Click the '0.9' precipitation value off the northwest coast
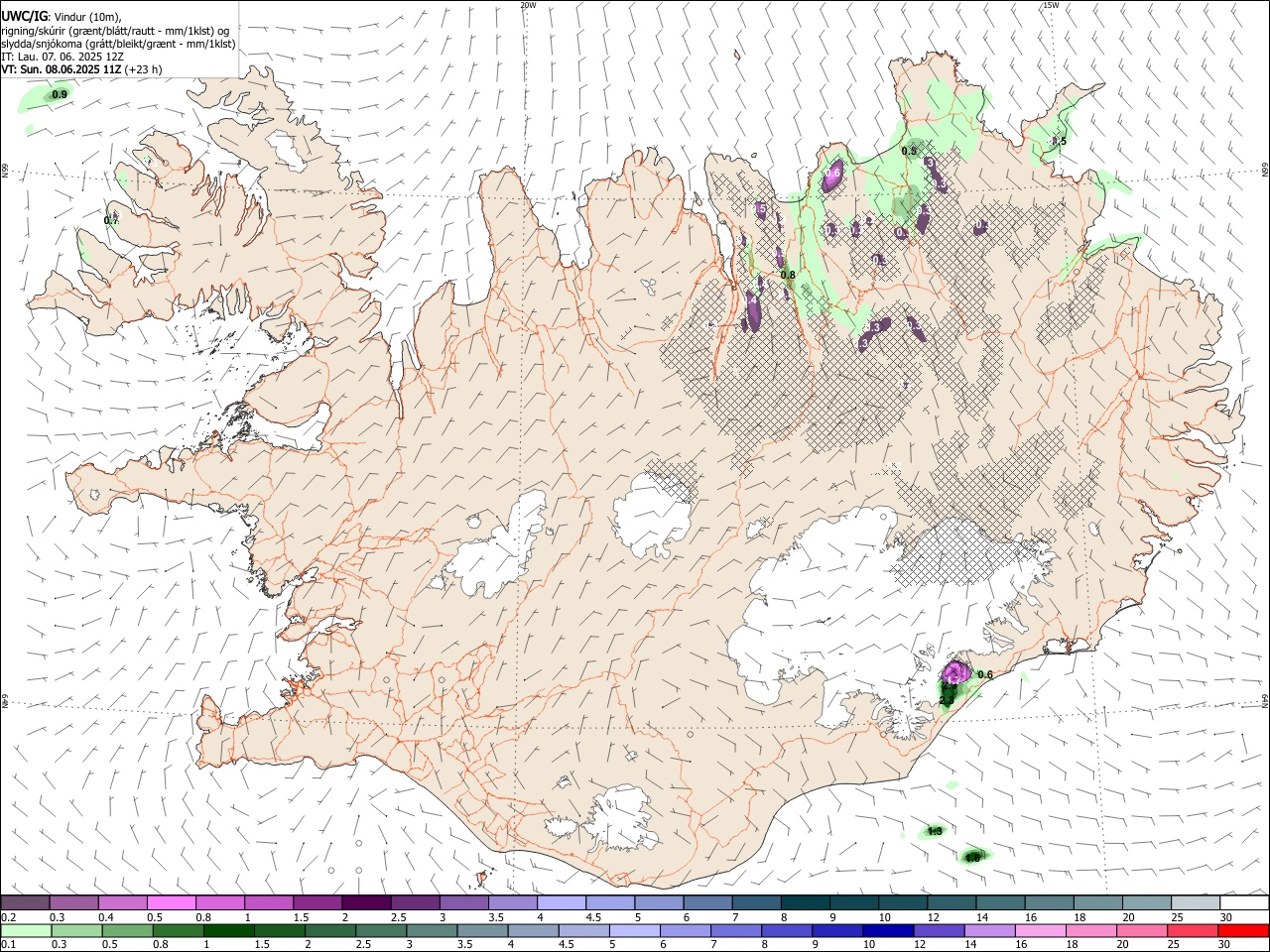 pyautogui.click(x=60, y=94)
